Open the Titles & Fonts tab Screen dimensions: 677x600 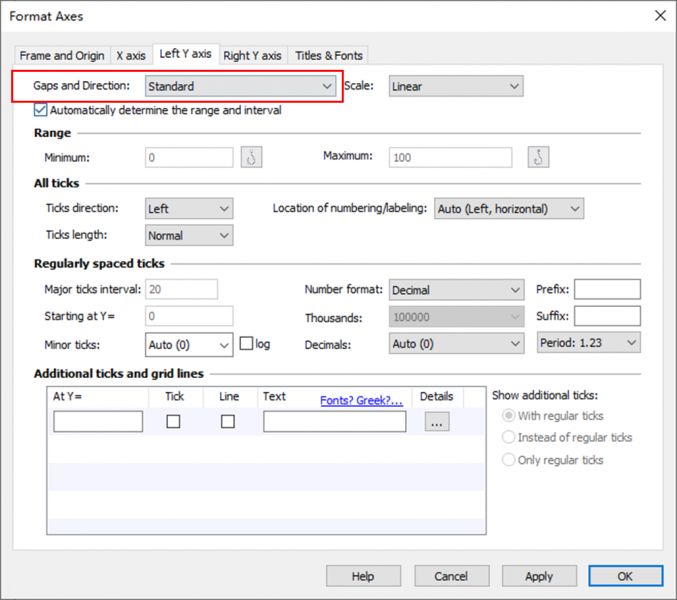(x=328, y=55)
